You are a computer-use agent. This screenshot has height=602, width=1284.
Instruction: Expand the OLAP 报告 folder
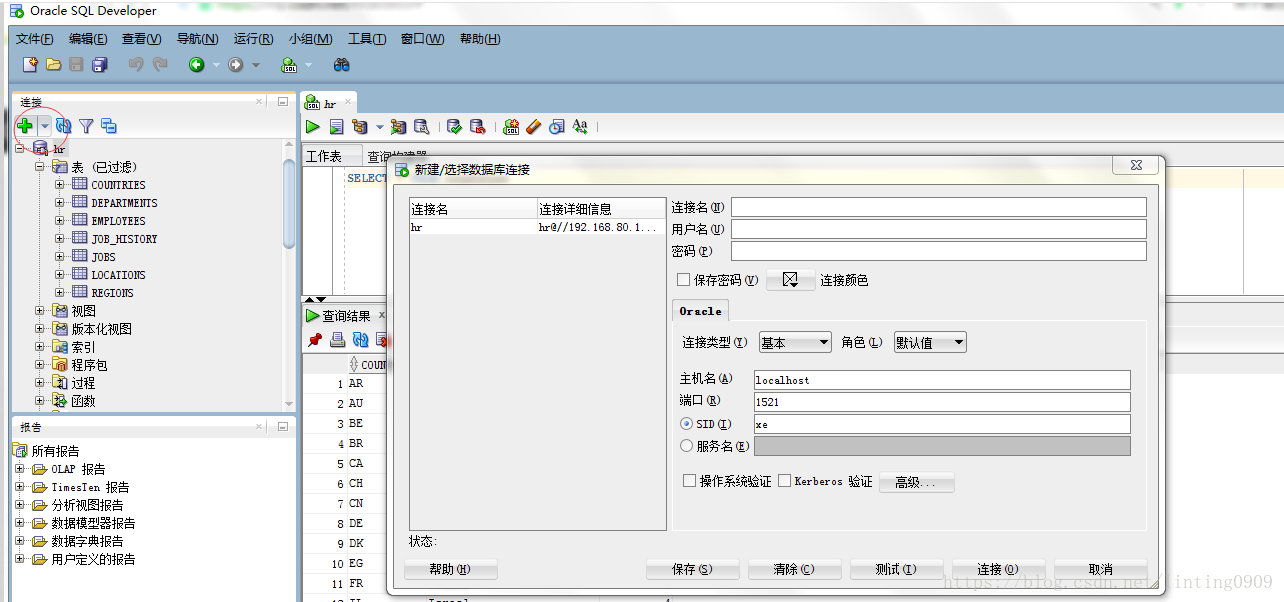point(20,469)
